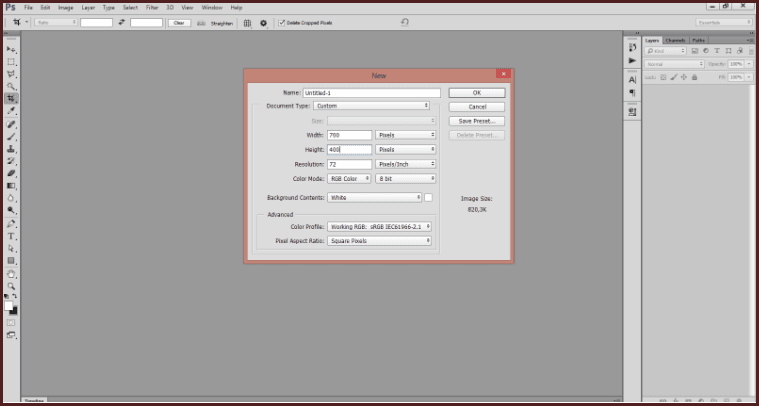759x406 pixels.
Task: Select the Lasso tool
Action: tap(12, 74)
